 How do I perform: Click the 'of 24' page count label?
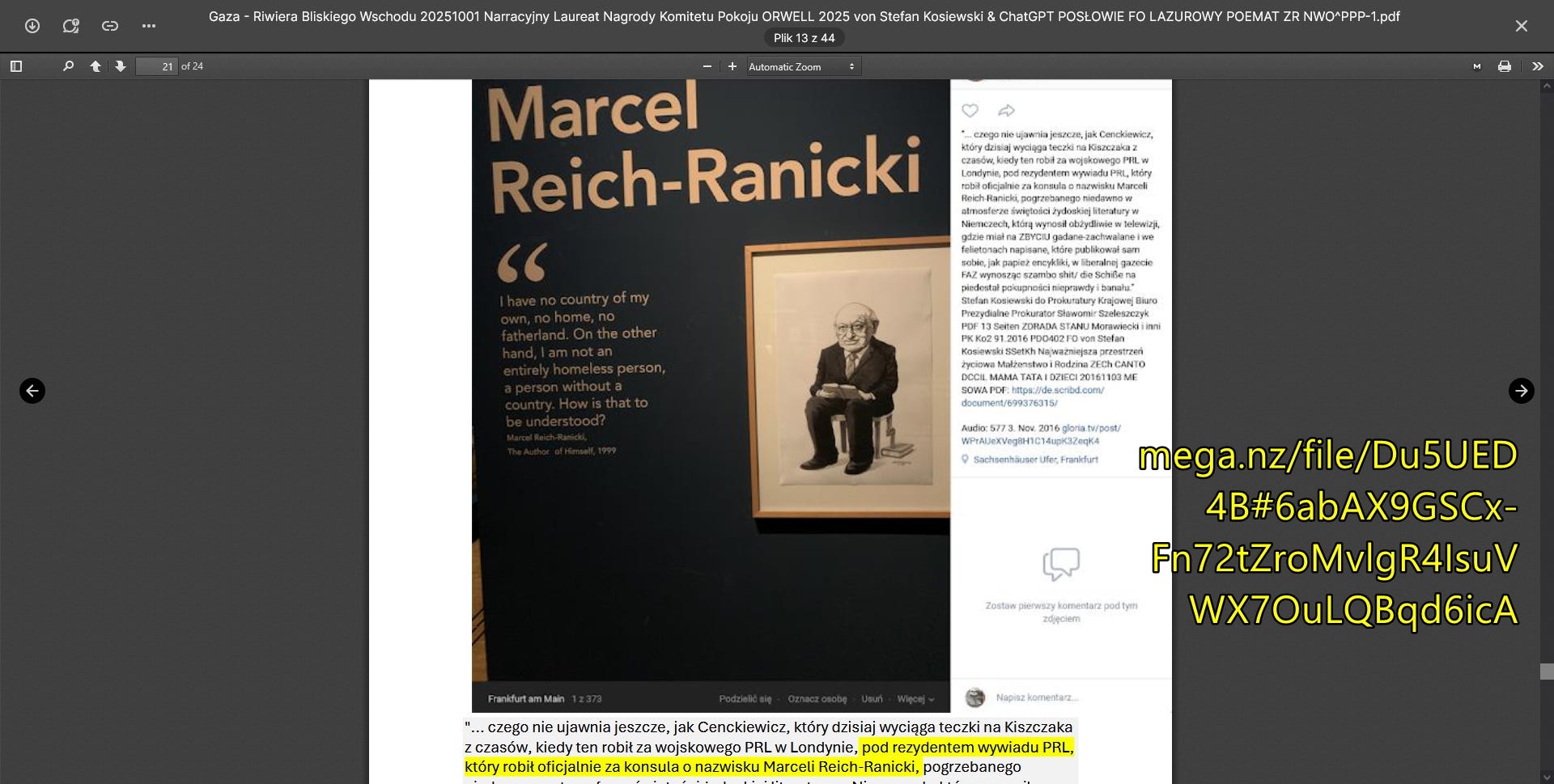click(192, 66)
